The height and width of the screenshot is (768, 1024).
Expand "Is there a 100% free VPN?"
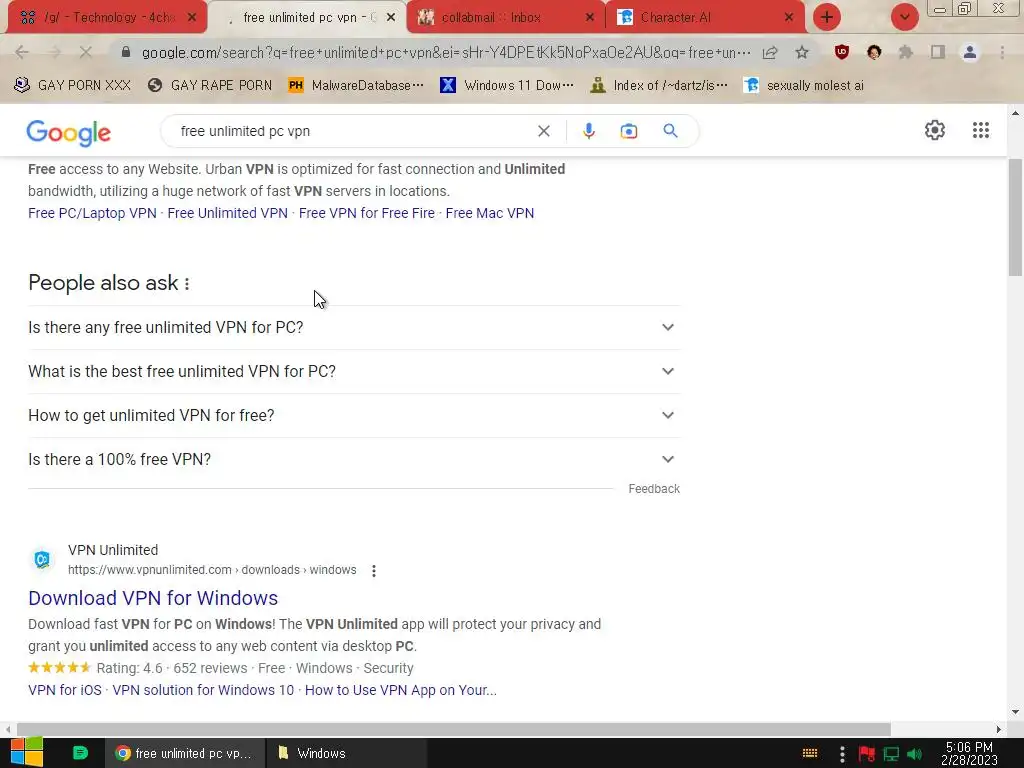click(354, 459)
